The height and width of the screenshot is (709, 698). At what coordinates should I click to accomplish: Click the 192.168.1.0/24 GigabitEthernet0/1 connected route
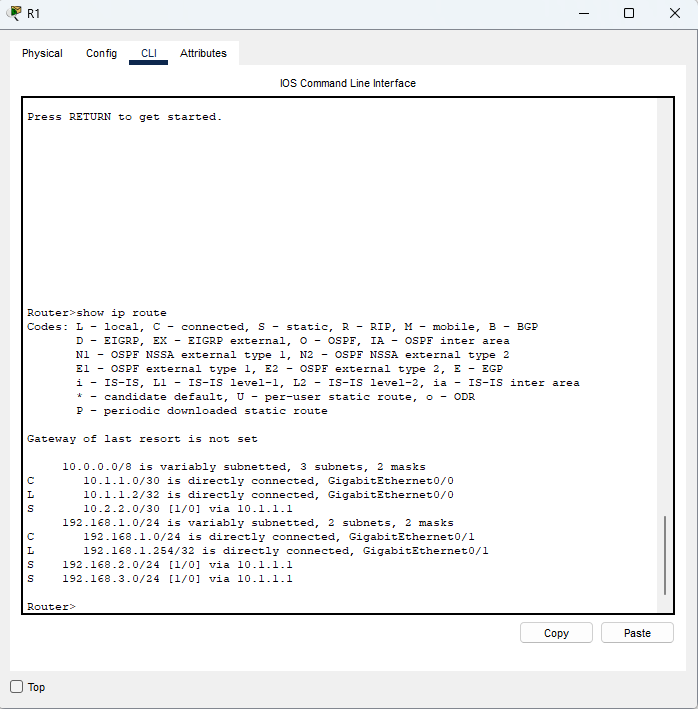pyautogui.click(x=250, y=537)
